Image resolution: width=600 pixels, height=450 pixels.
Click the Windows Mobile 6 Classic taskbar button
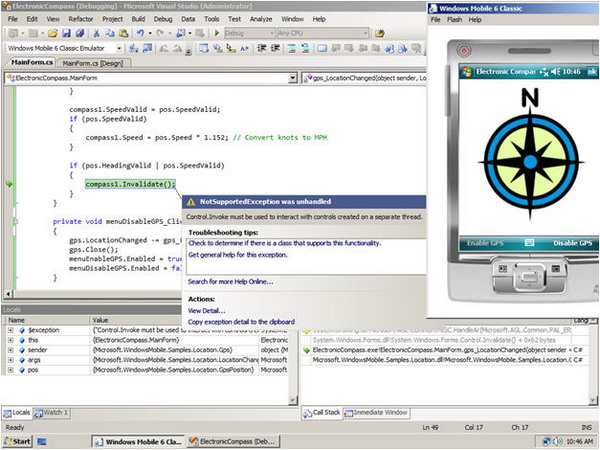138,442
